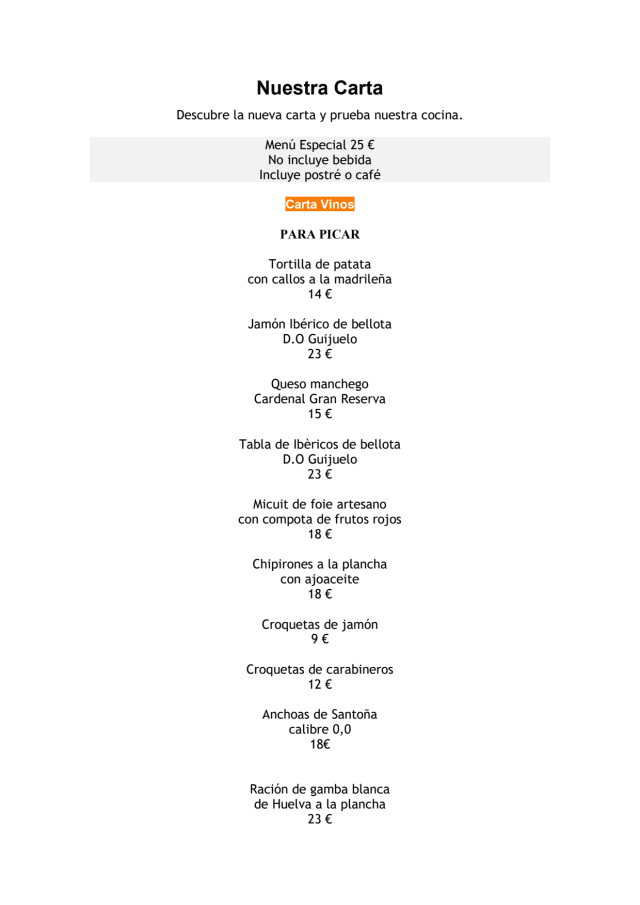The height and width of the screenshot is (905, 640).
Task: Select the Queso manchego entry
Action: 319,384
